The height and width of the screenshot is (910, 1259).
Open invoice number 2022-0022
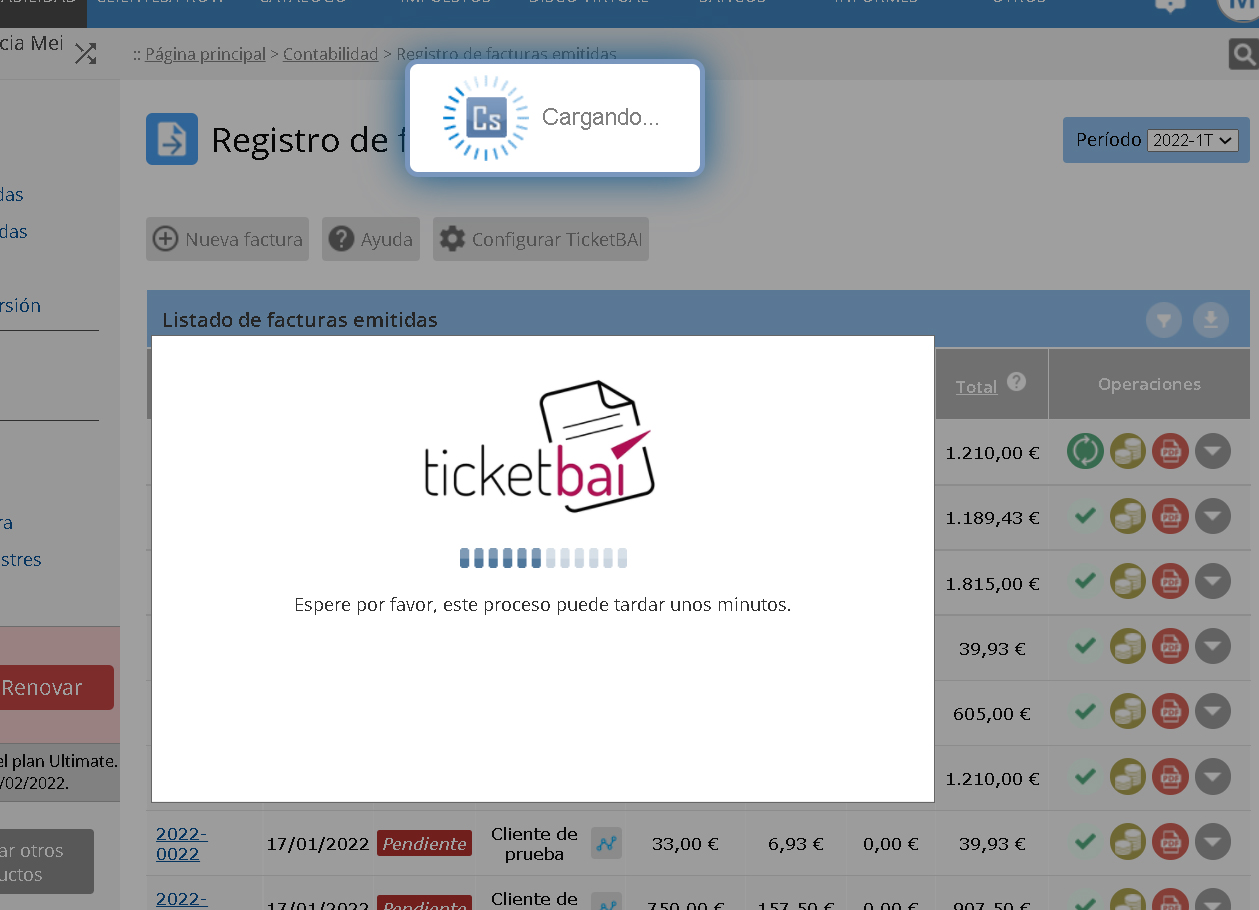point(181,843)
